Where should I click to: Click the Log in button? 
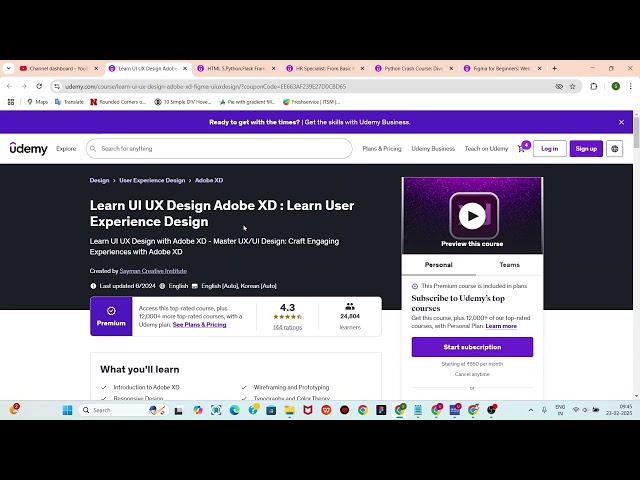click(x=549, y=149)
